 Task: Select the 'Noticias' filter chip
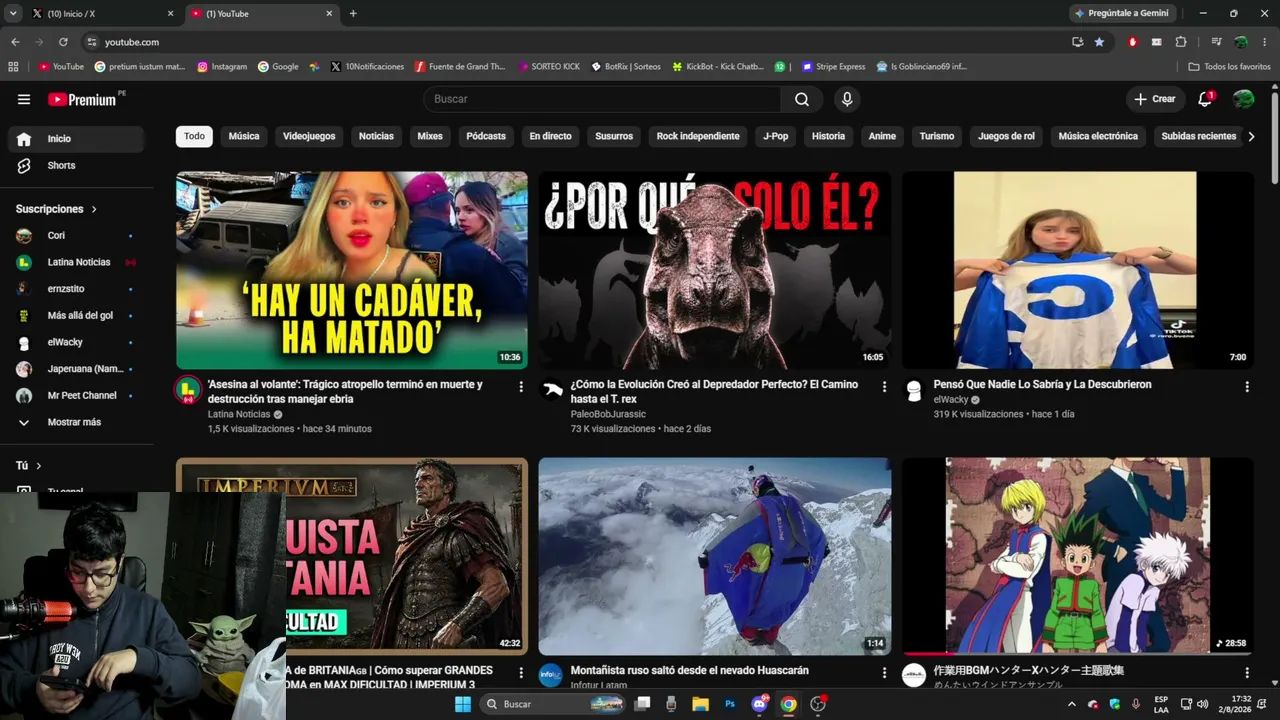coord(376,136)
